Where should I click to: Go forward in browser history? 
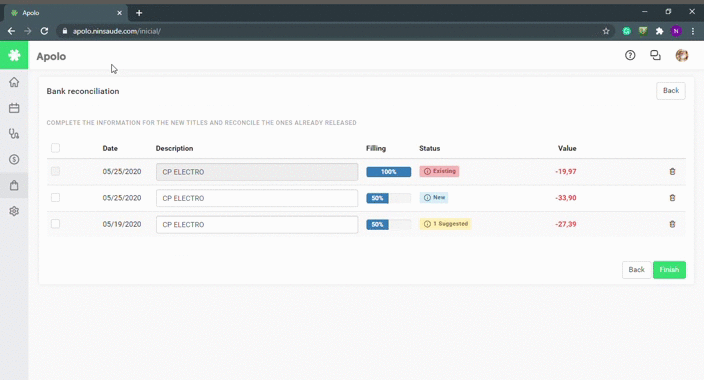pyautogui.click(x=28, y=31)
